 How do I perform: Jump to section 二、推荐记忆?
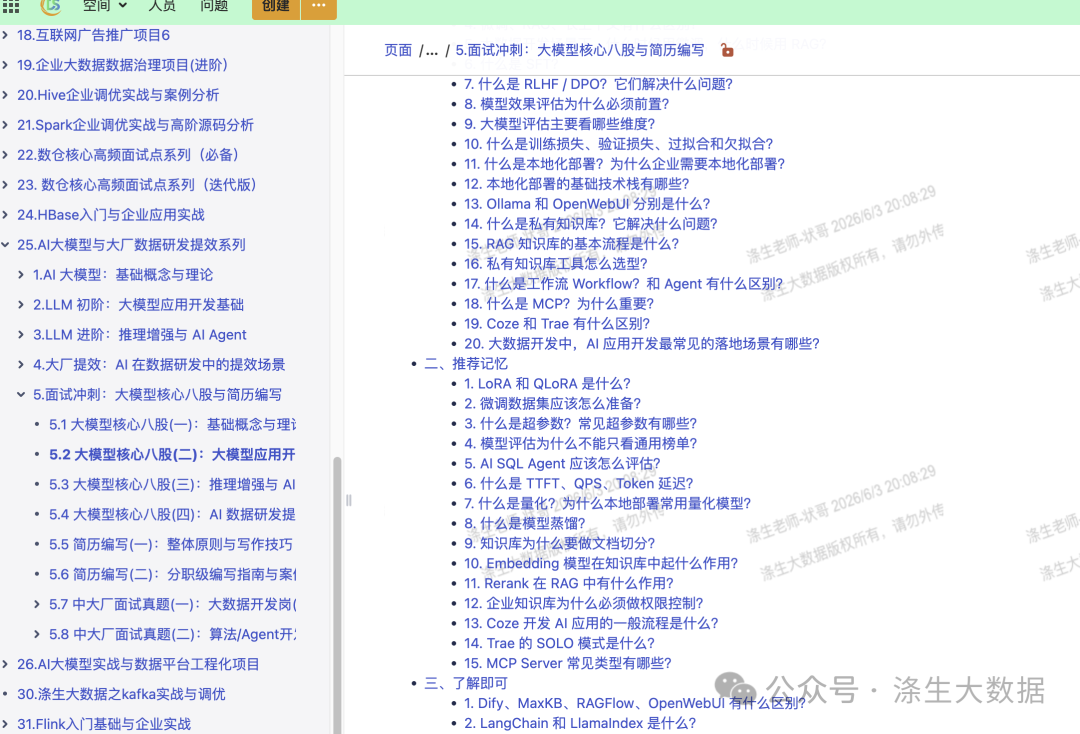(466, 364)
